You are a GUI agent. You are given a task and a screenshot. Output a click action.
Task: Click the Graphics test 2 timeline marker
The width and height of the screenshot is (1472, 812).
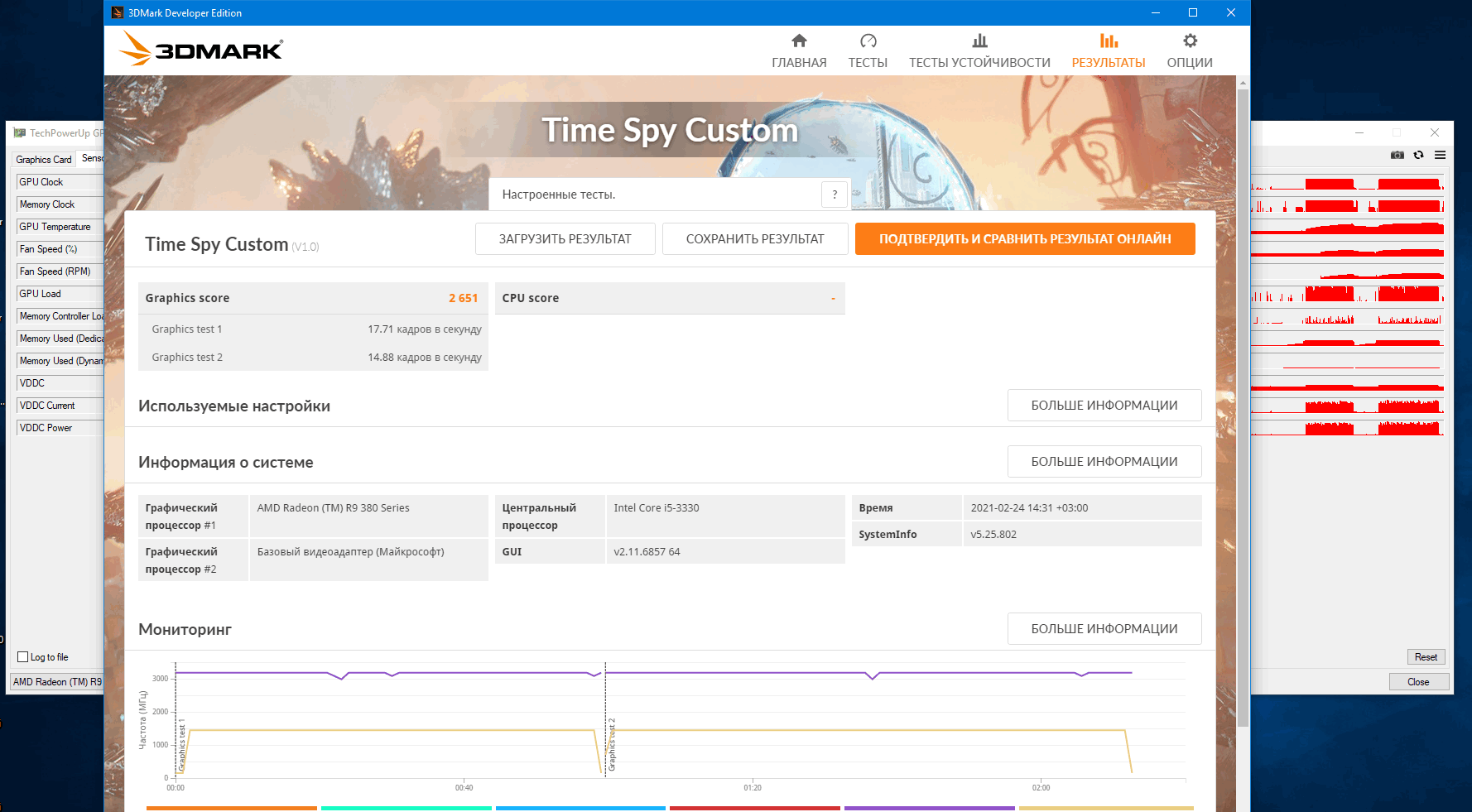pos(612,745)
